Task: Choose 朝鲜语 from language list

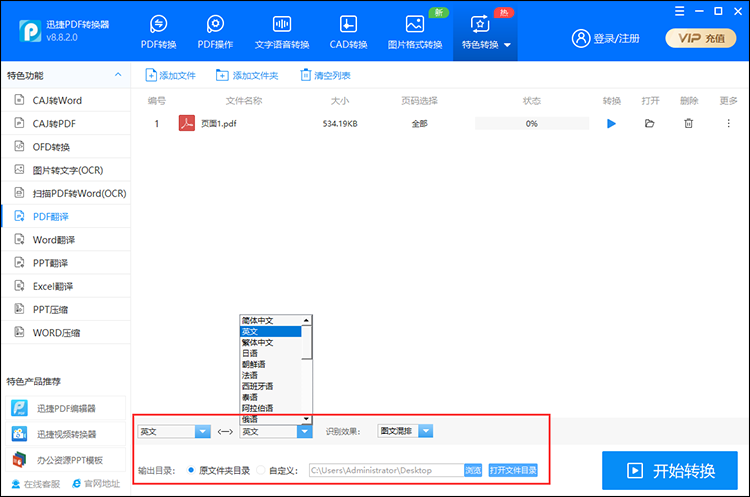Action: coord(271,364)
